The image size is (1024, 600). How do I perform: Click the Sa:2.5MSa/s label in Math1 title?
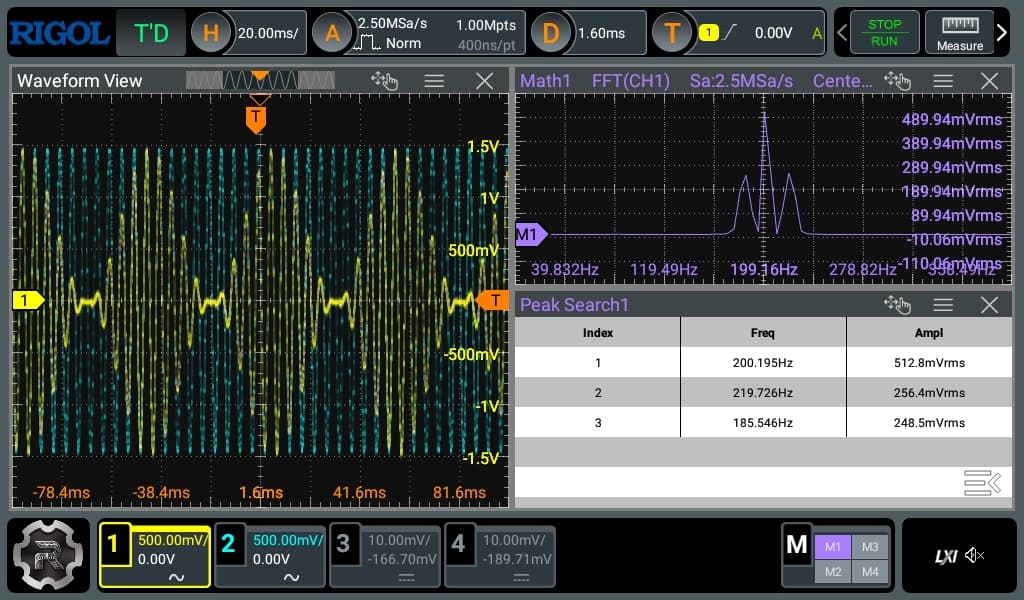point(741,81)
